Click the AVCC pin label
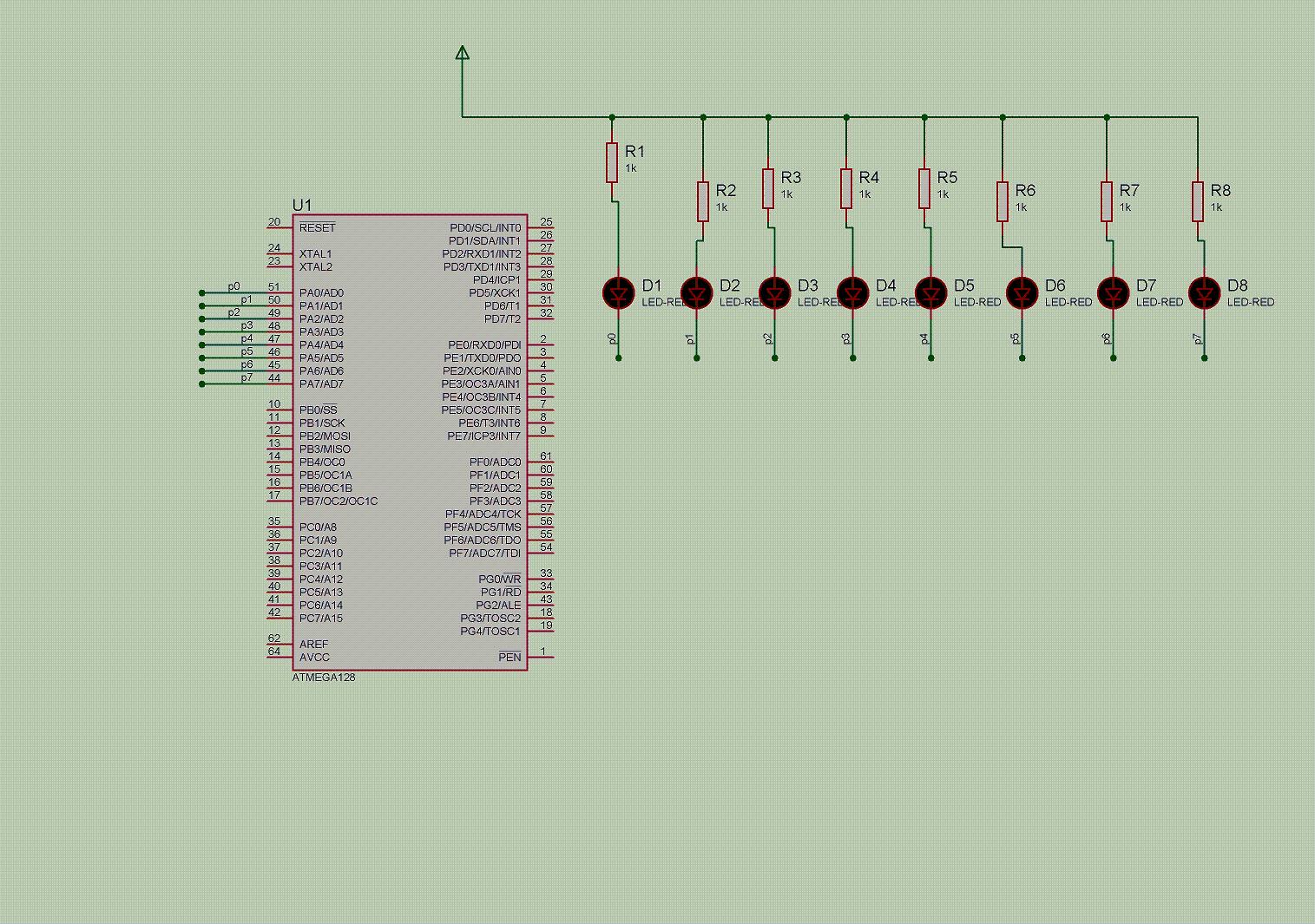Viewport: 1315px width, 924px height. coord(314,658)
